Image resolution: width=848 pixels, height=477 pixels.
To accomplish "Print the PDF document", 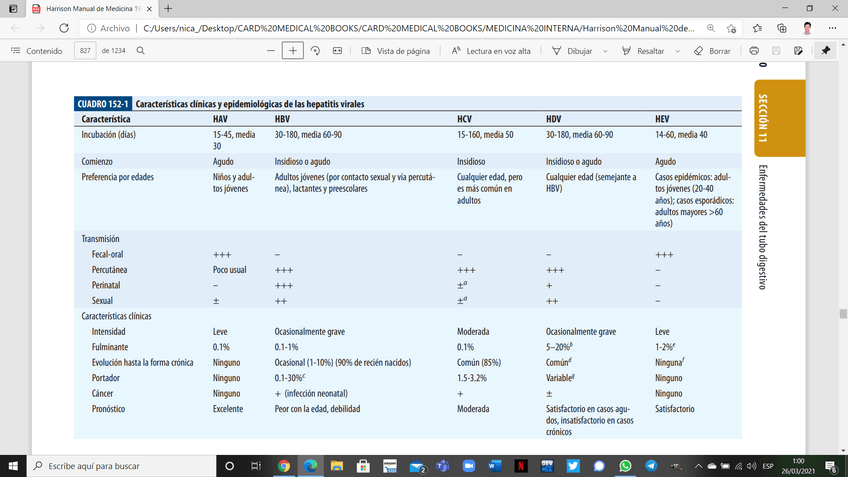I will pos(753,50).
